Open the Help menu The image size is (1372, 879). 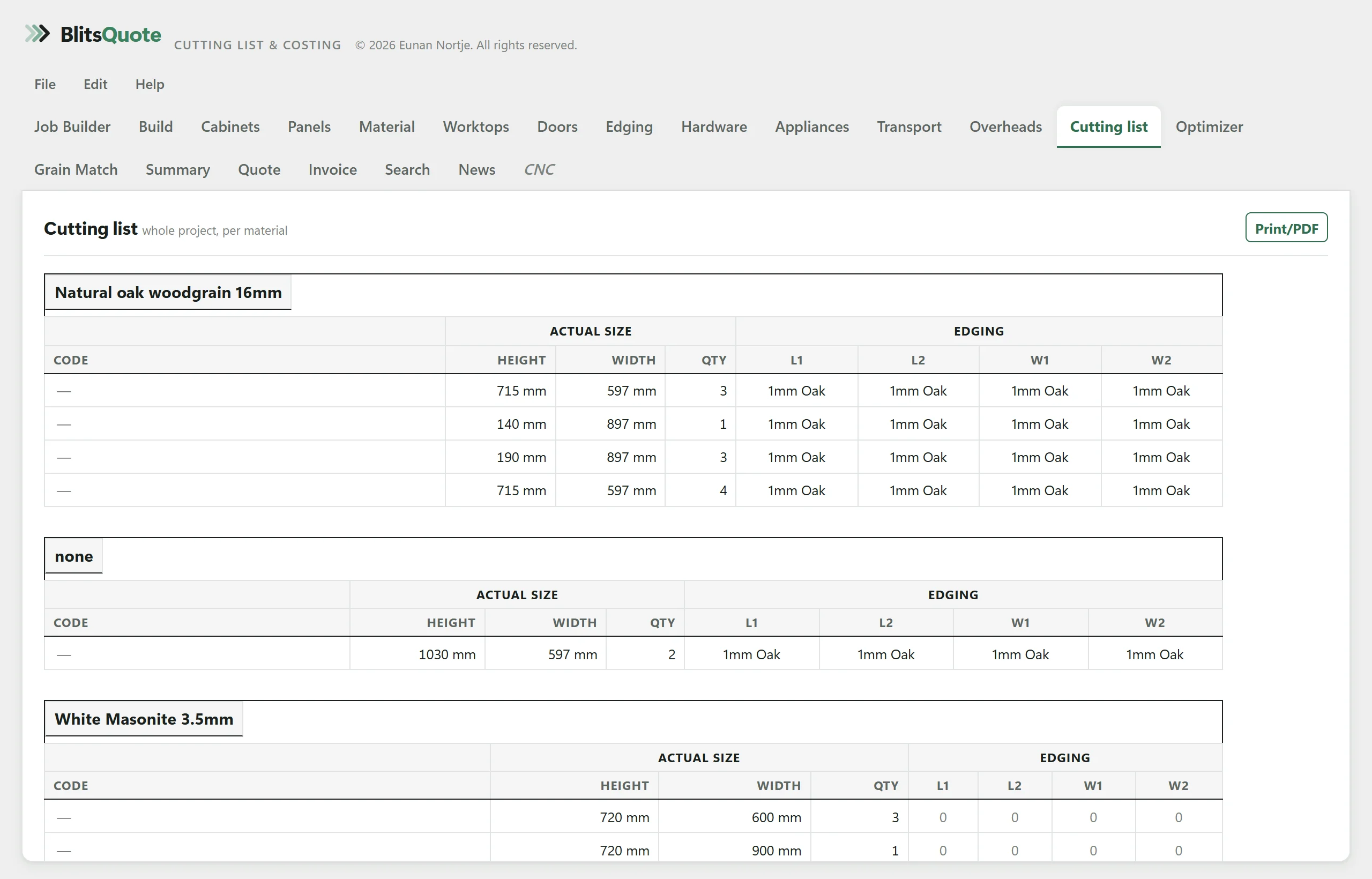[150, 84]
